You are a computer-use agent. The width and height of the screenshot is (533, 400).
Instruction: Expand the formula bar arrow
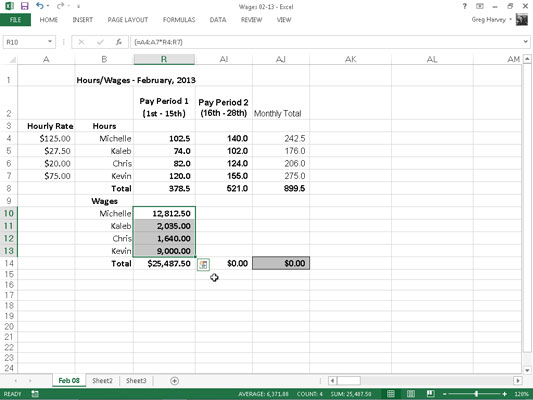coord(526,42)
